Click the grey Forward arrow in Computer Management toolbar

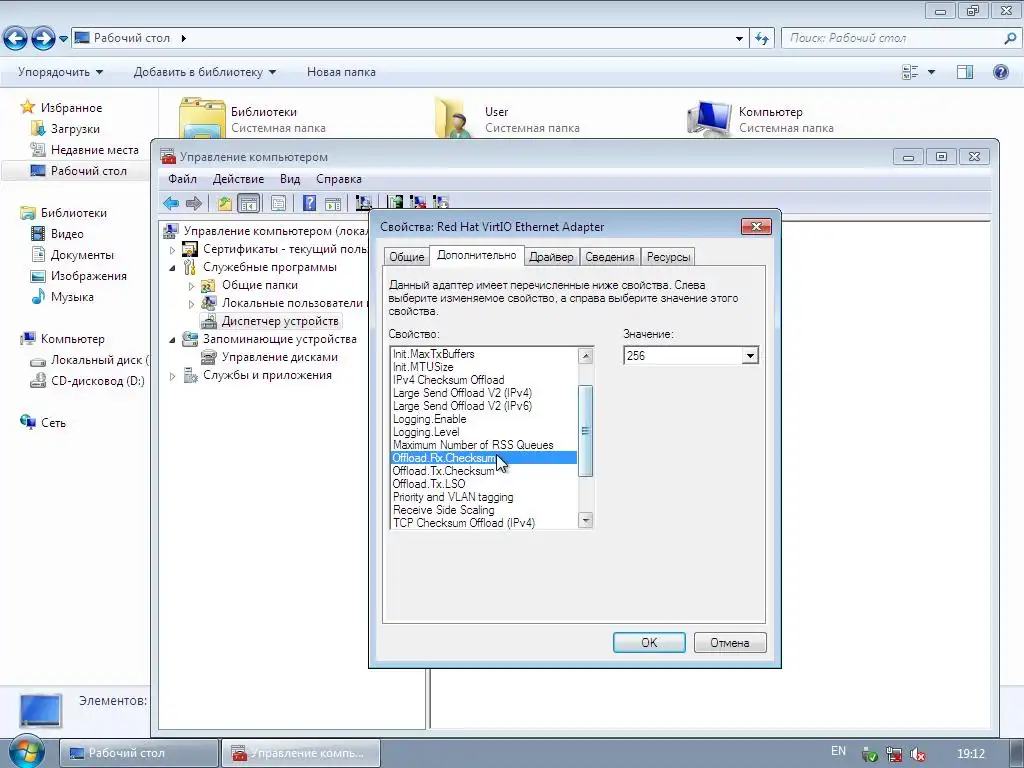pos(194,203)
